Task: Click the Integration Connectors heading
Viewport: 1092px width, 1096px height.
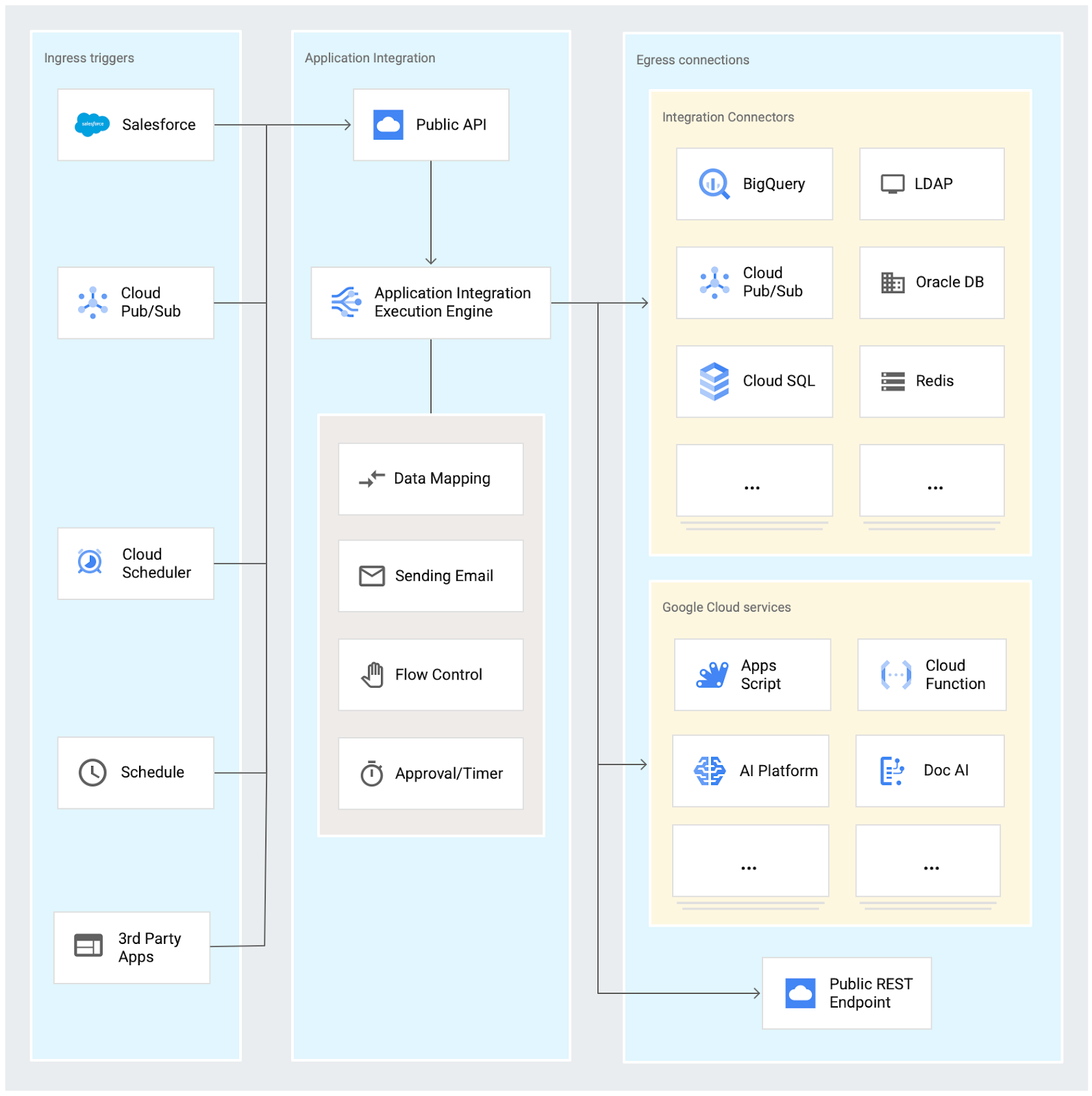Action: click(x=728, y=117)
